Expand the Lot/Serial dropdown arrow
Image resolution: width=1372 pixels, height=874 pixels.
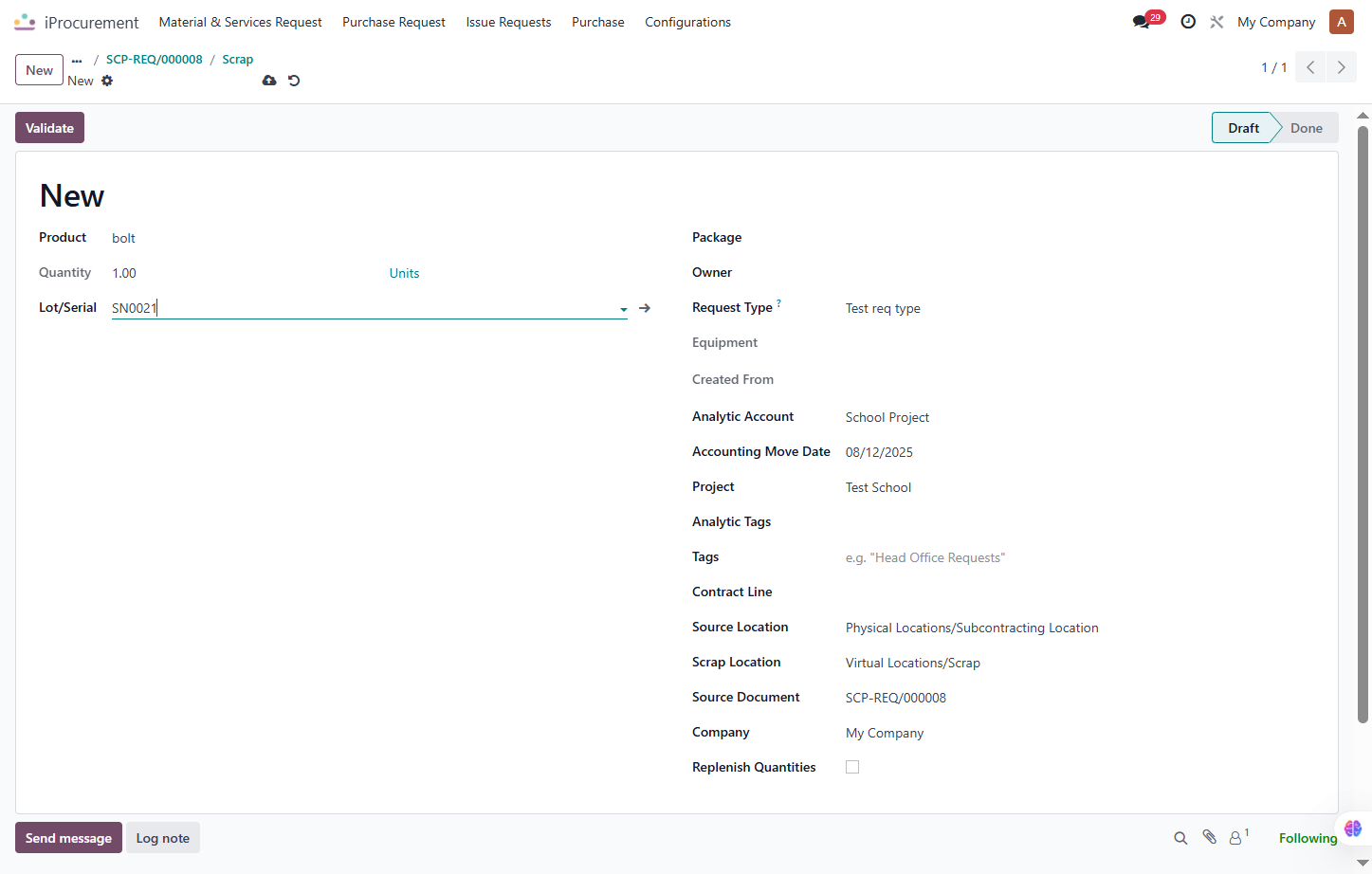pyautogui.click(x=623, y=309)
